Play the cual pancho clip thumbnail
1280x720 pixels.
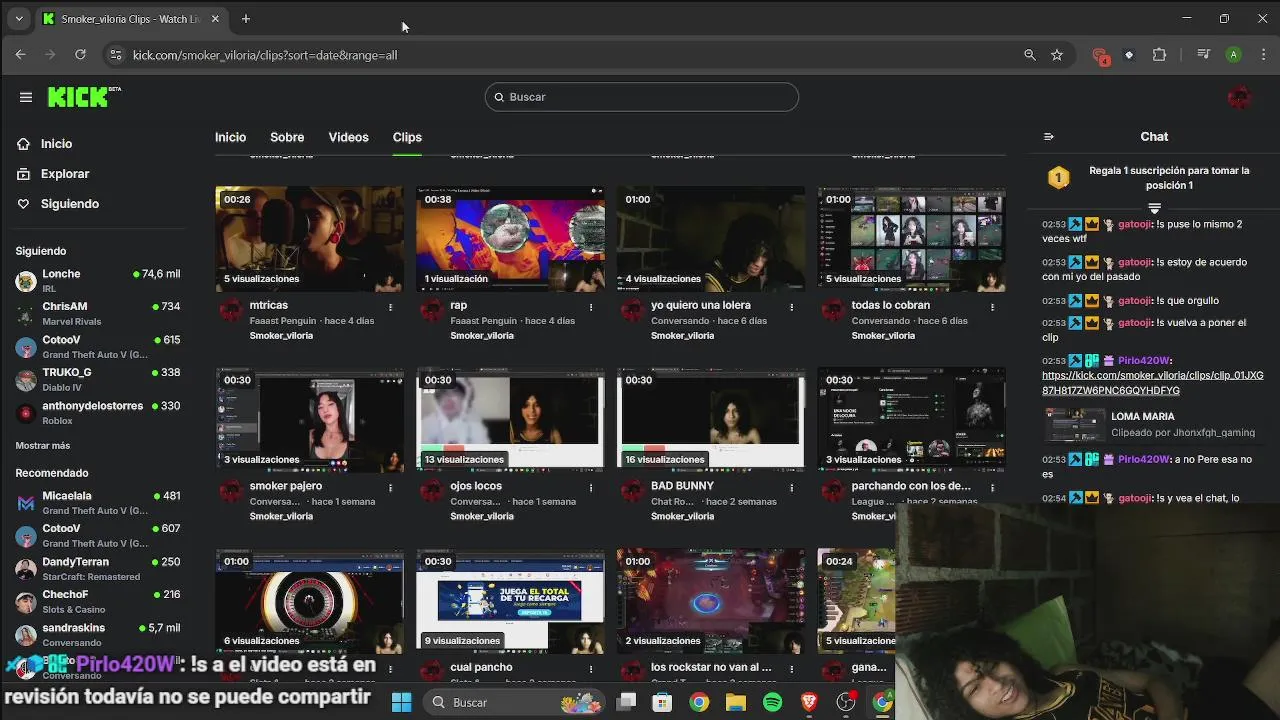pos(510,601)
